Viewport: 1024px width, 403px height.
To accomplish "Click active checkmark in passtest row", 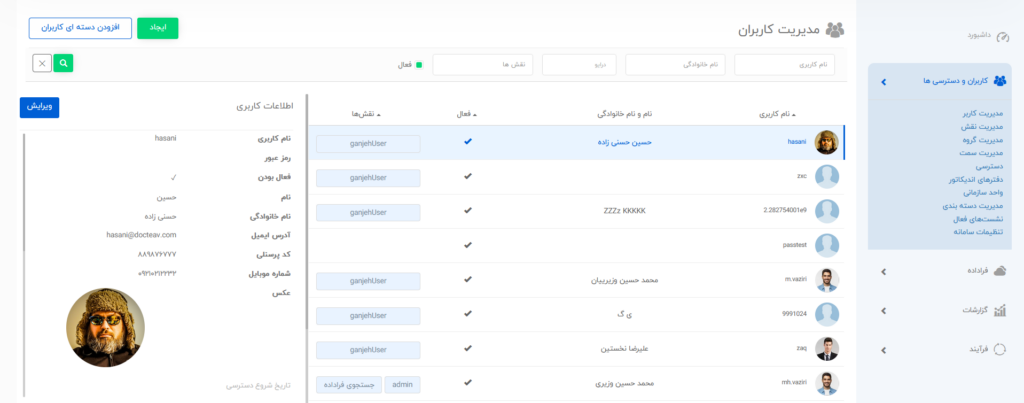I will [467, 245].
